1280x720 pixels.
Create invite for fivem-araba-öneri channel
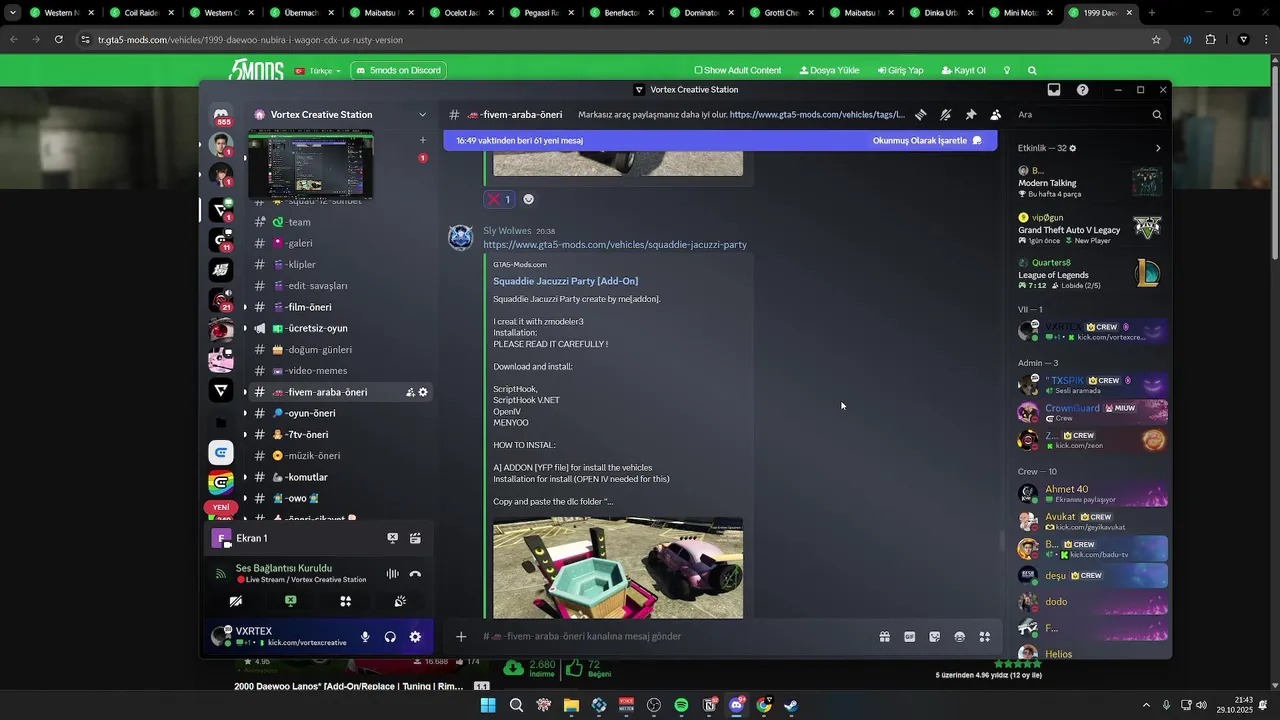410,392
